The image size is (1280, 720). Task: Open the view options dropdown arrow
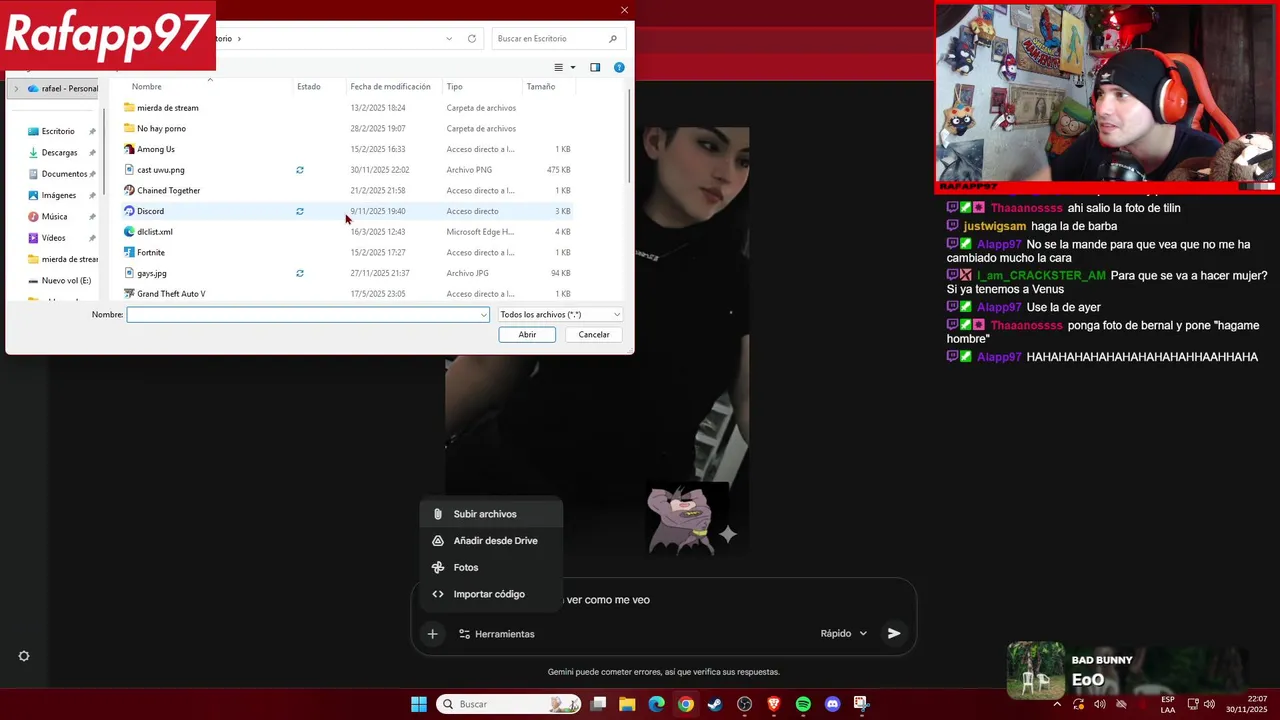573,67
